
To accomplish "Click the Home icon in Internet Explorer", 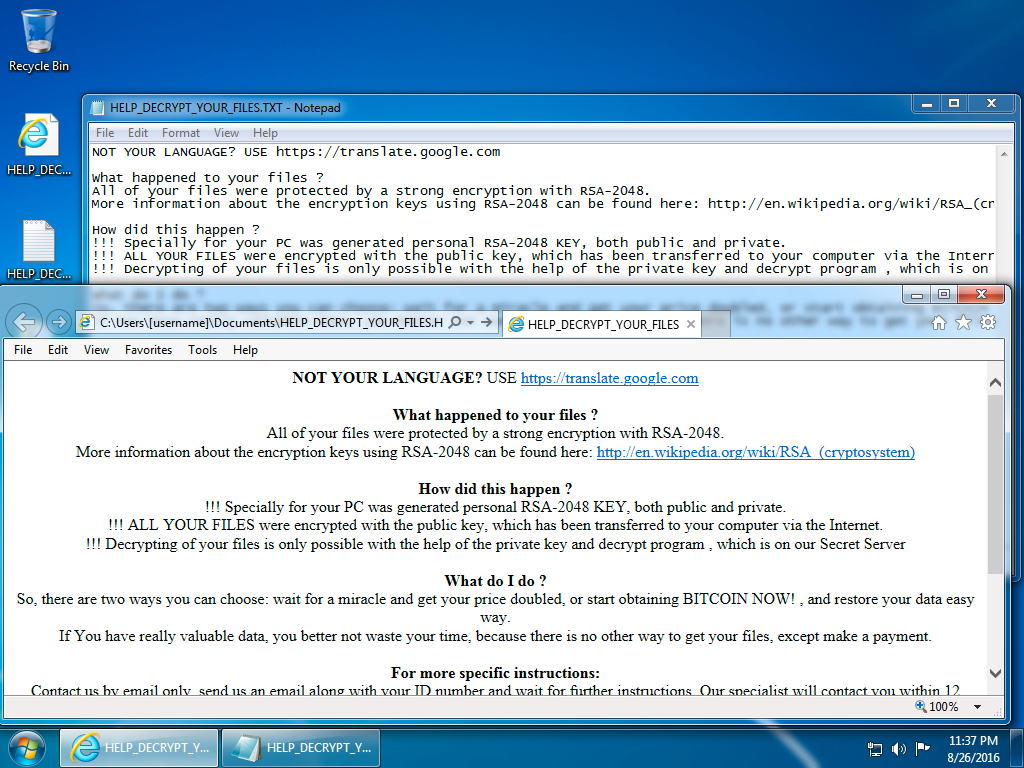I will [x=939, y=322].
